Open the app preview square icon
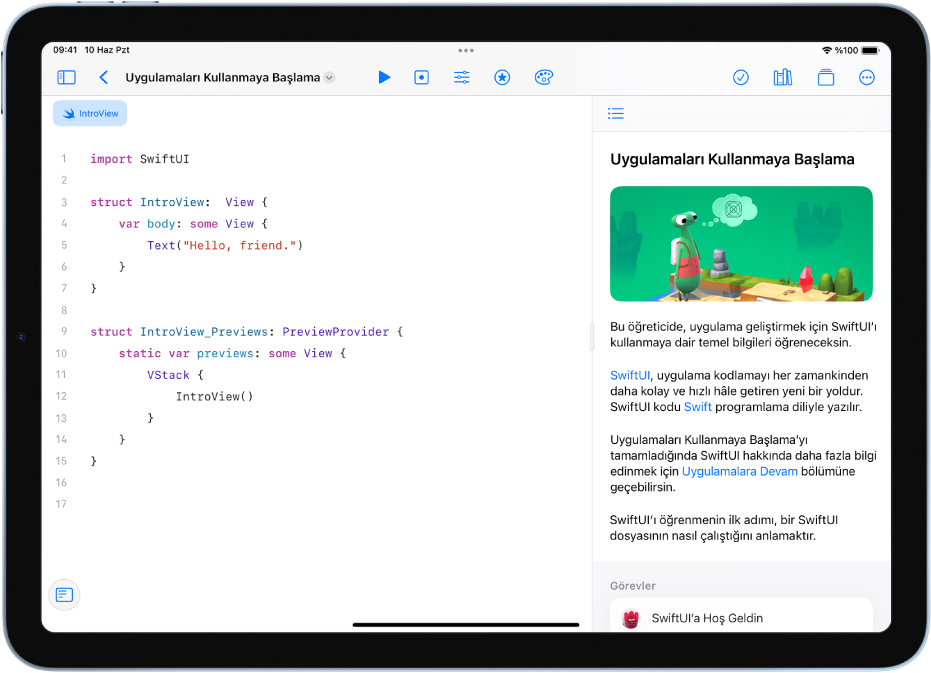Viewport: 931px width, 673px height. point(422,77)
